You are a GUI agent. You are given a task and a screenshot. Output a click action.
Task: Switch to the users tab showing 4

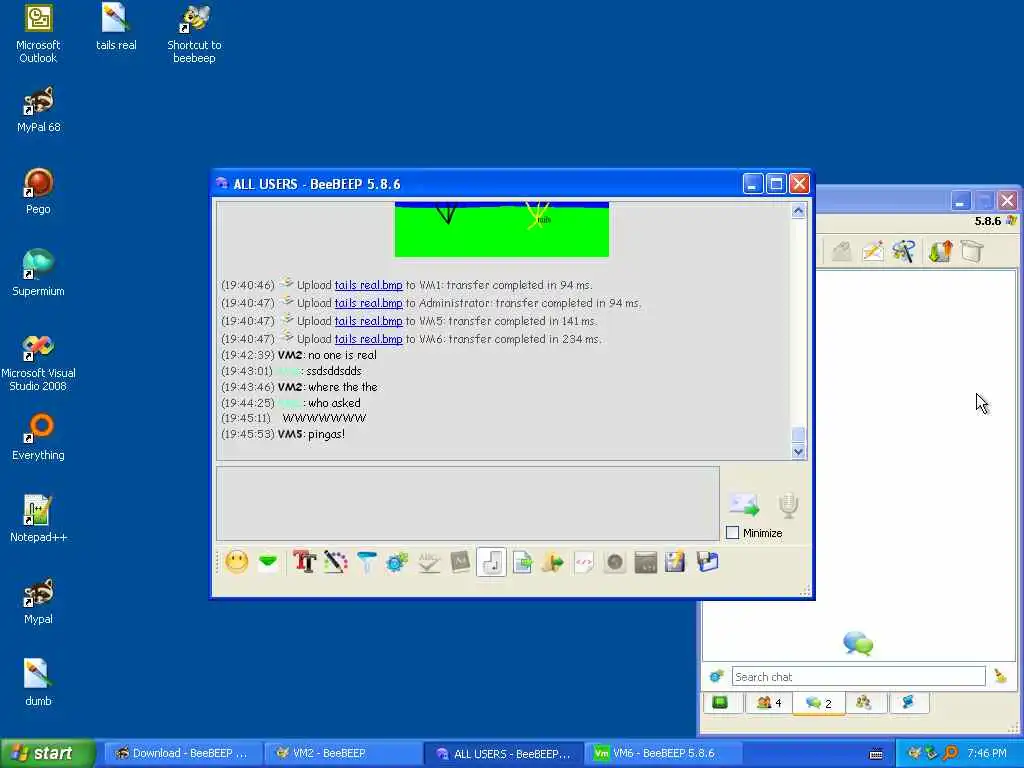768,703
